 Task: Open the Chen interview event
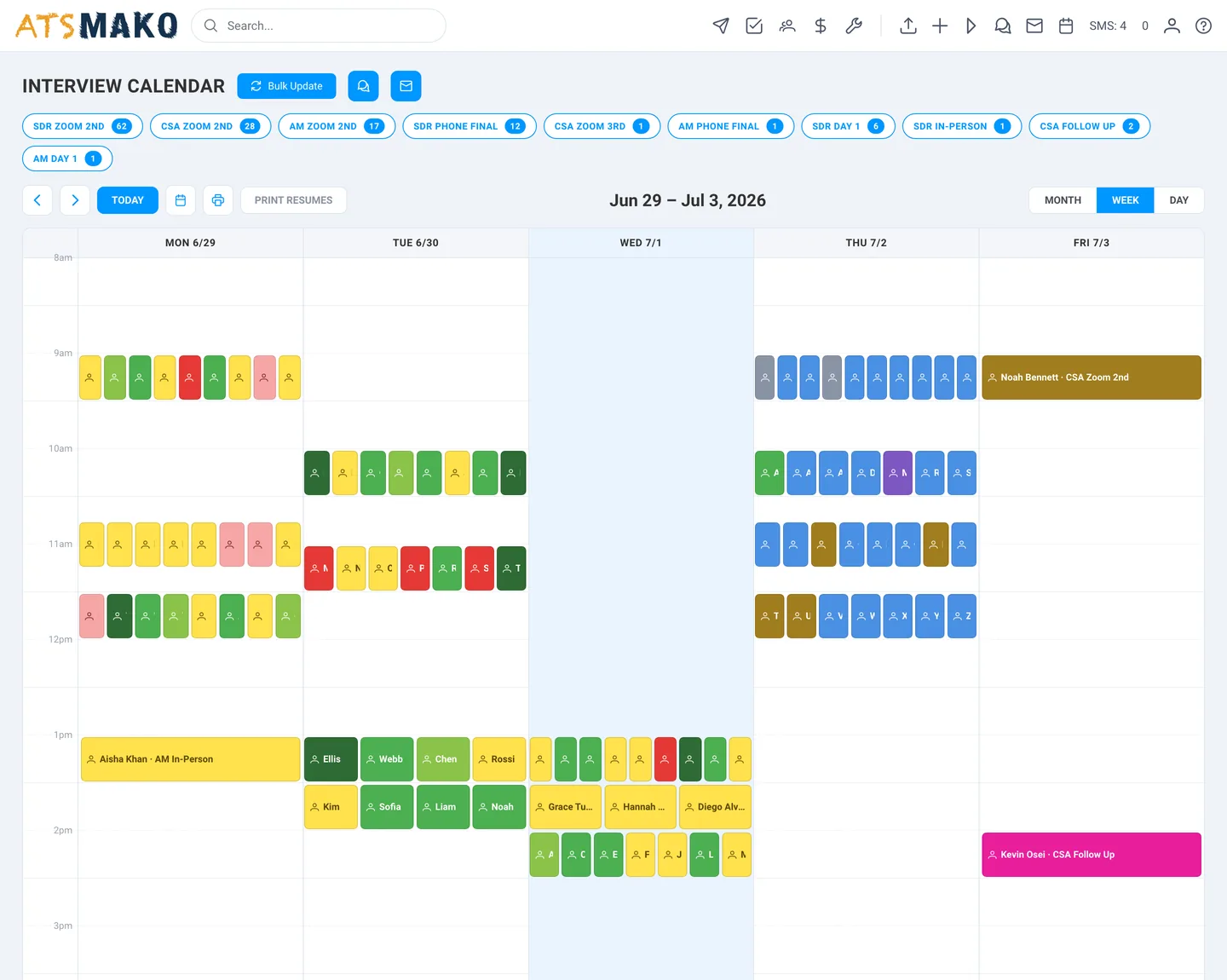(443, 759)
